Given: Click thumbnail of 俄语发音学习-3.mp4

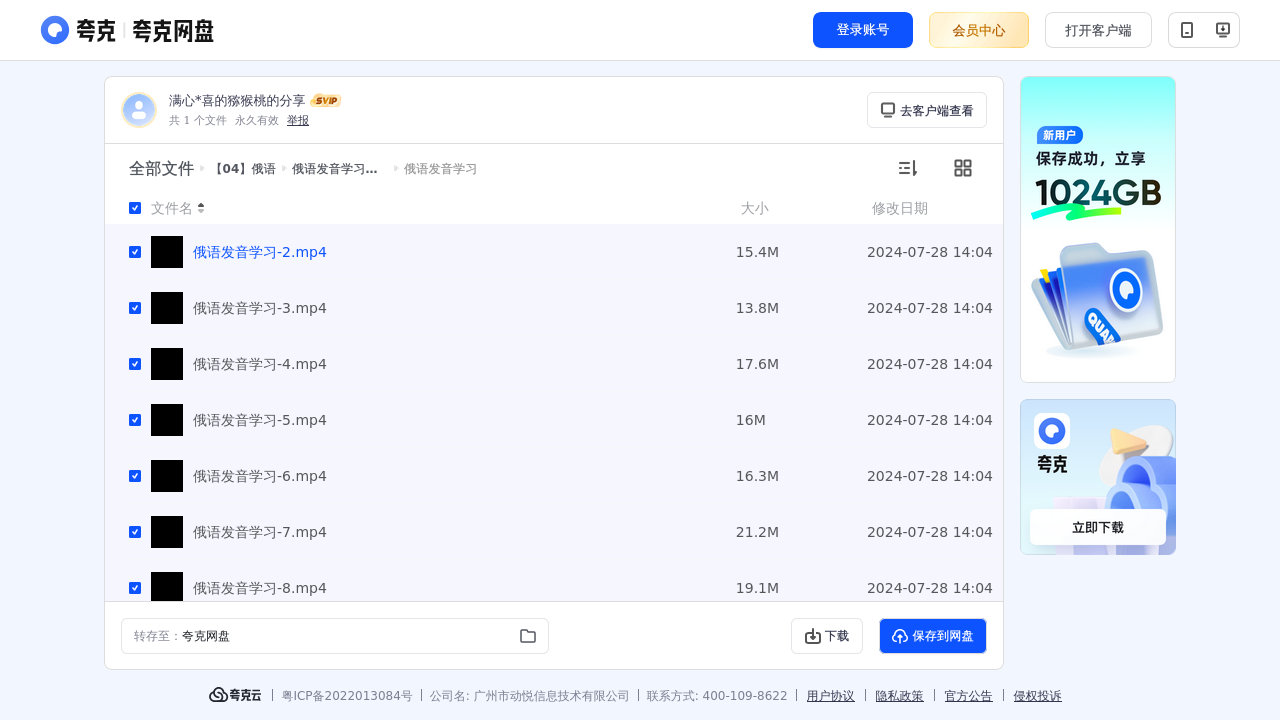Looking at the screenshot, I should [167, 308].
